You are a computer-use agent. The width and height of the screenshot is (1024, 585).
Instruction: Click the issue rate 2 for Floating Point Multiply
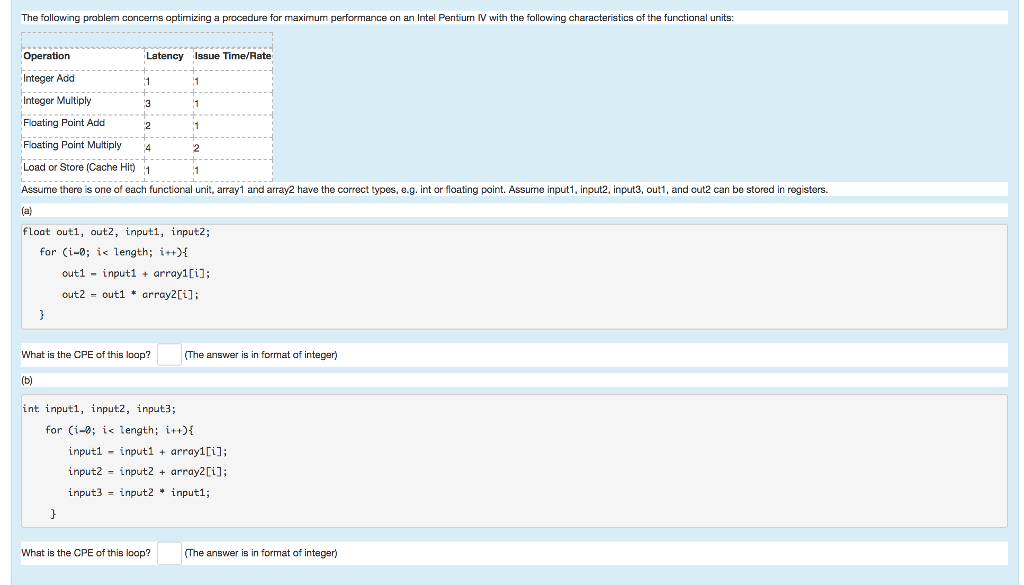click(x=195, y=147)
